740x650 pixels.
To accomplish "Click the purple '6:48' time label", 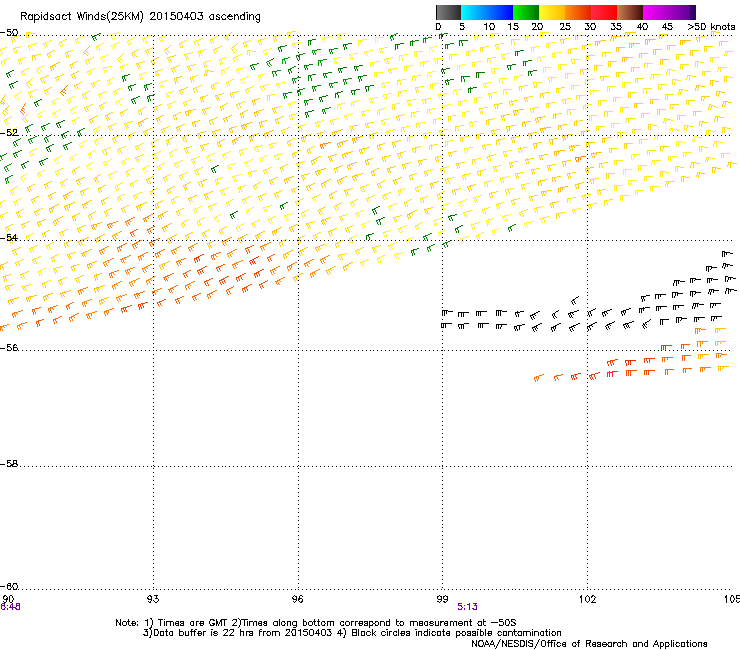I will (10, 607).
